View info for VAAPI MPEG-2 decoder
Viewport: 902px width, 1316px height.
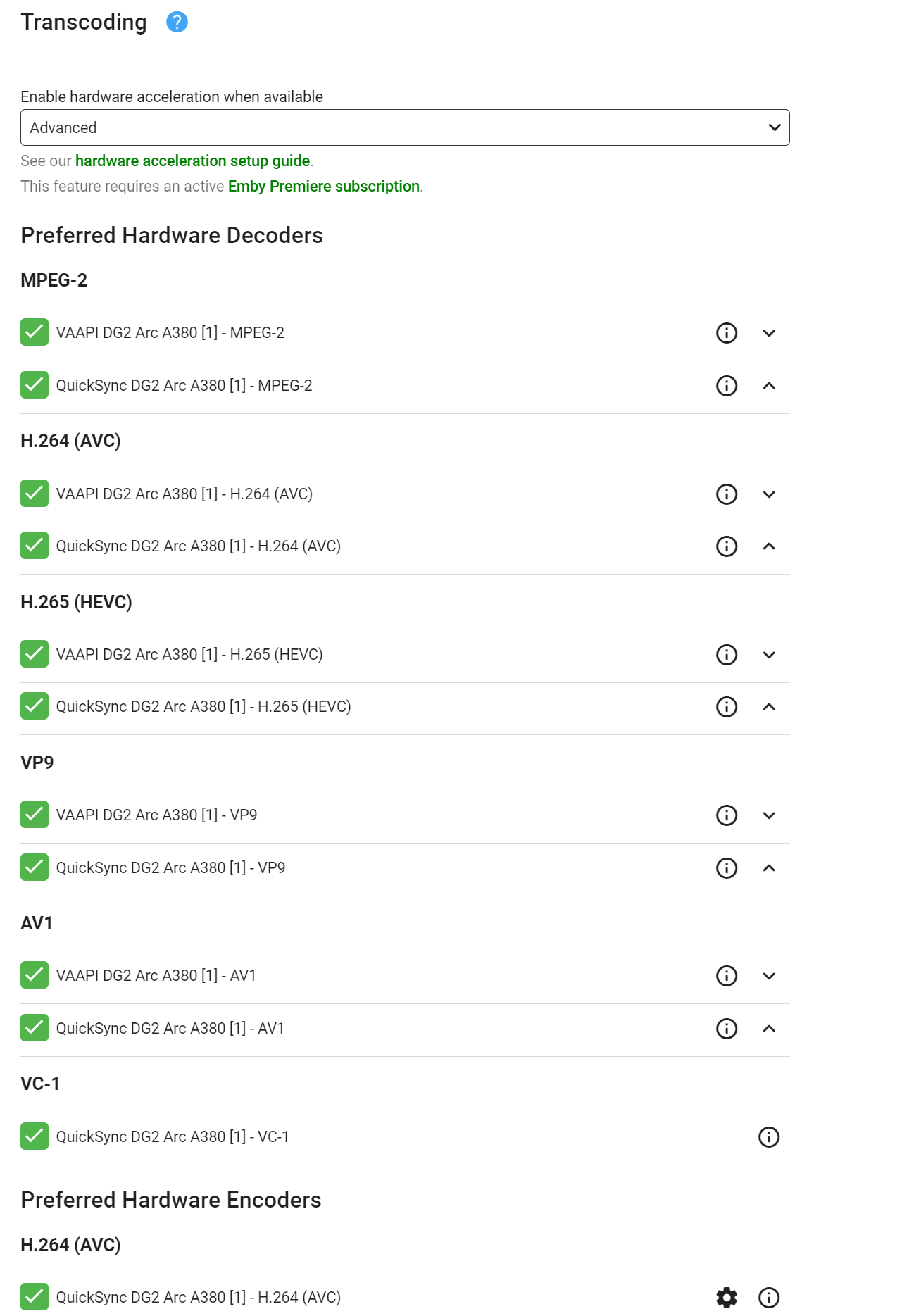tap(726, 333)
